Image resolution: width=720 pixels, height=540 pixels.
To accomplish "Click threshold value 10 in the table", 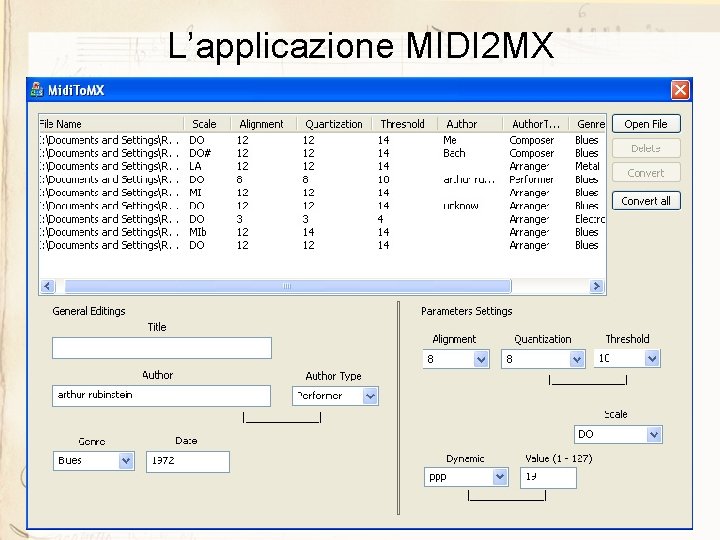I will [384, 180].
